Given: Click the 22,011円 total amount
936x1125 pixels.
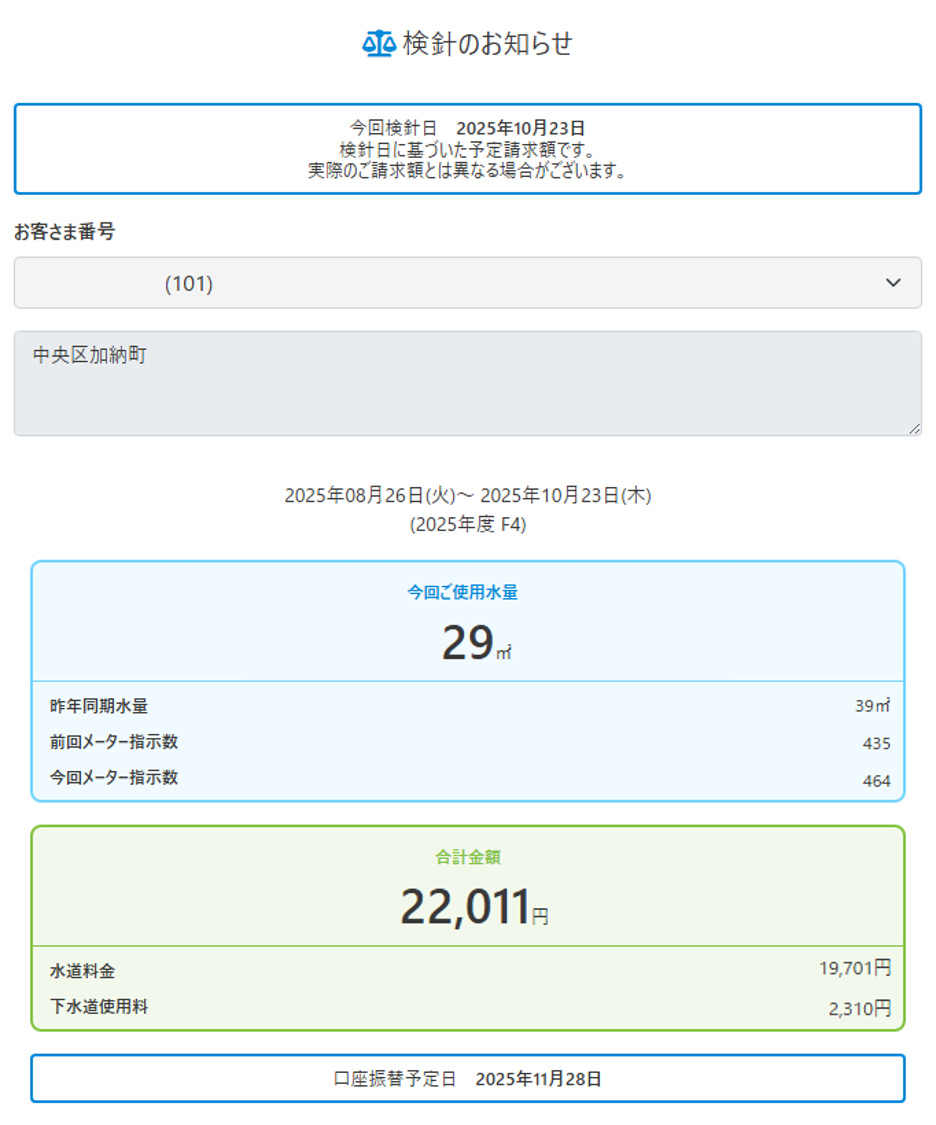Looking at the screenshot, I should (x=474, y=908).
